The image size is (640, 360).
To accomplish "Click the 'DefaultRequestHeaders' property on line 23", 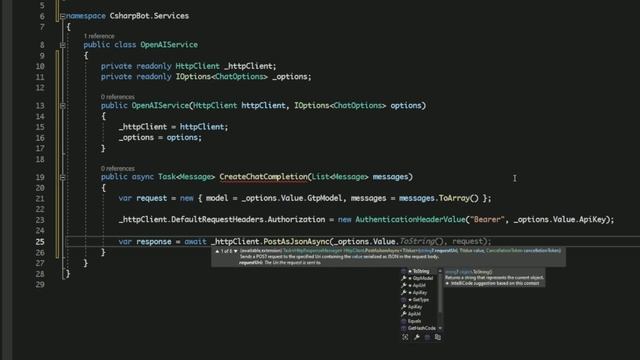I will pos(217,219).
